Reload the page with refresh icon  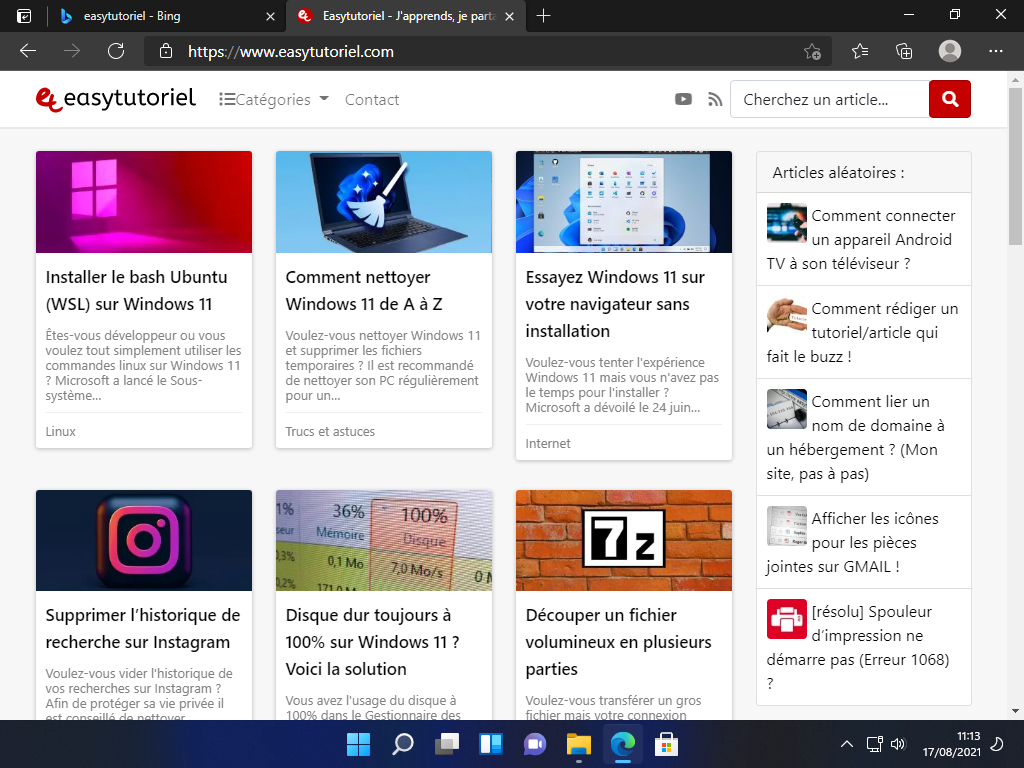point(116,51)
